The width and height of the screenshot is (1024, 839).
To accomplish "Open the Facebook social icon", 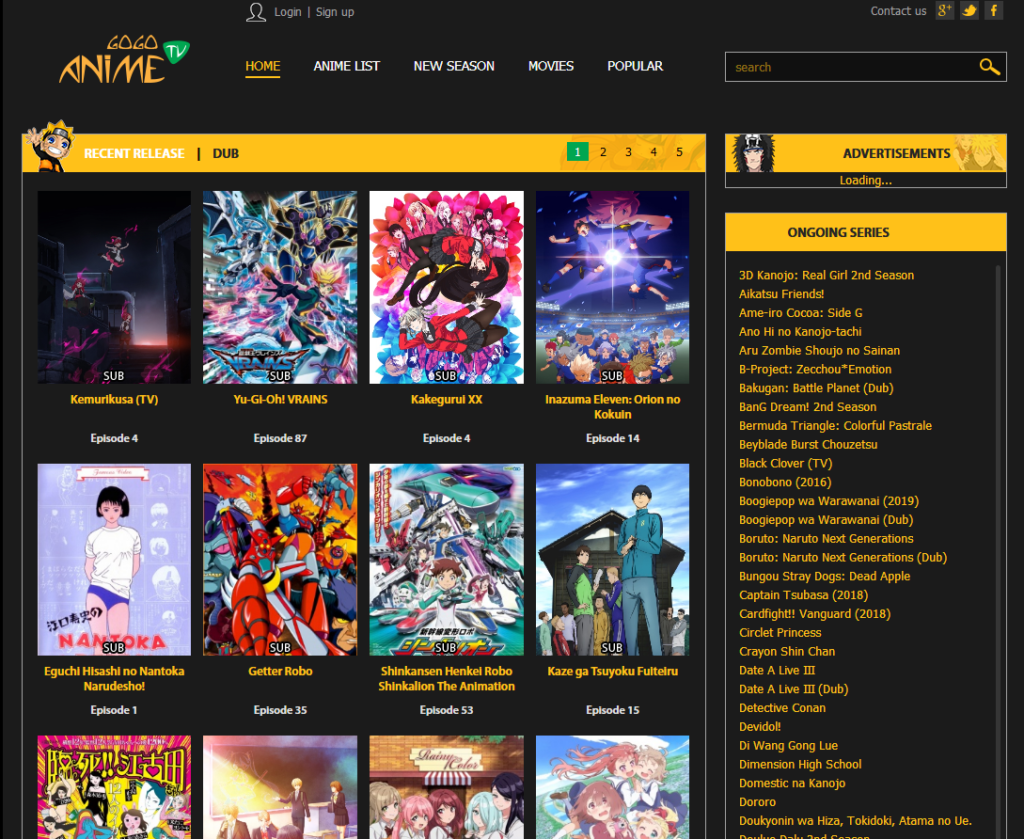I will (993, 10).
